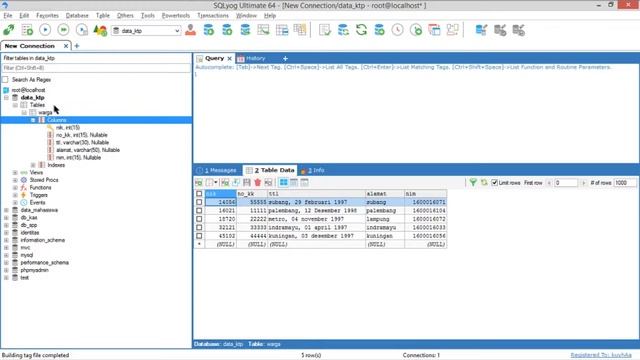Open the new query editor icon

tap(27, 30)
